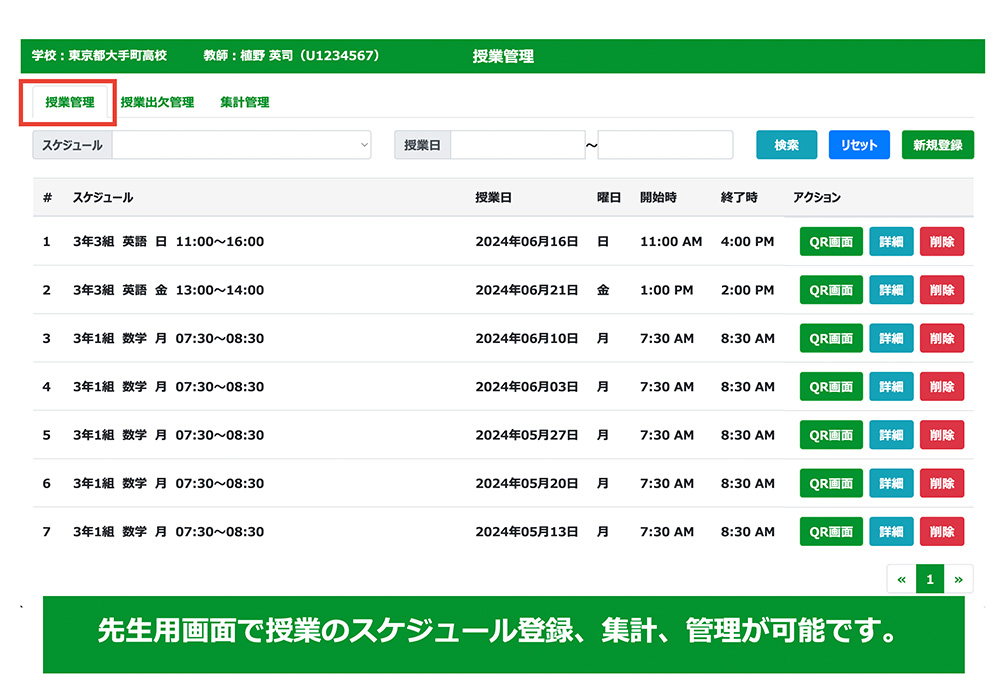1000x693 pixels.
Task: Open QR画面 for the 2024年06月03日 class
Action: [830, 387]
